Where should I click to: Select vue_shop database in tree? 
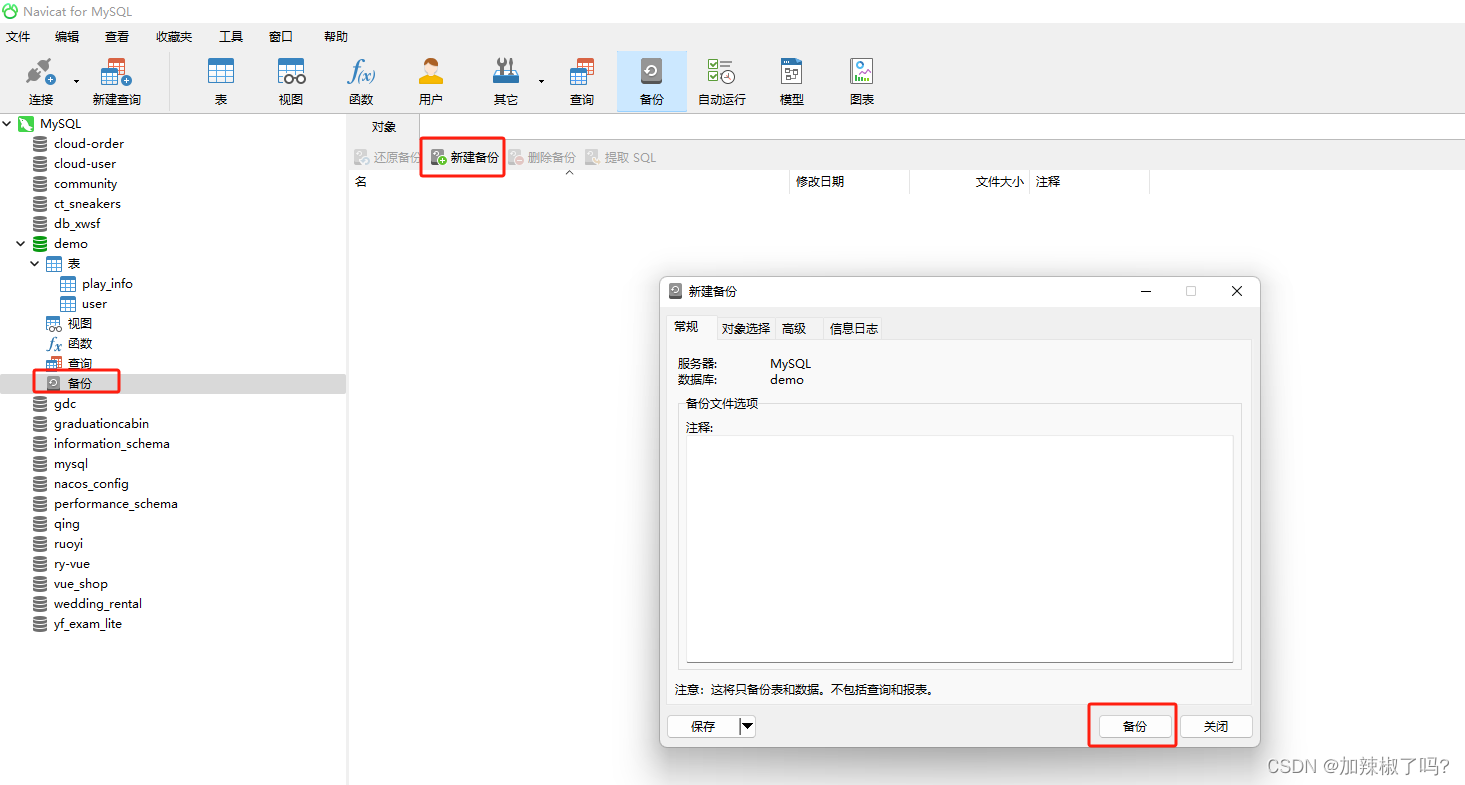(x=80, y=583)
